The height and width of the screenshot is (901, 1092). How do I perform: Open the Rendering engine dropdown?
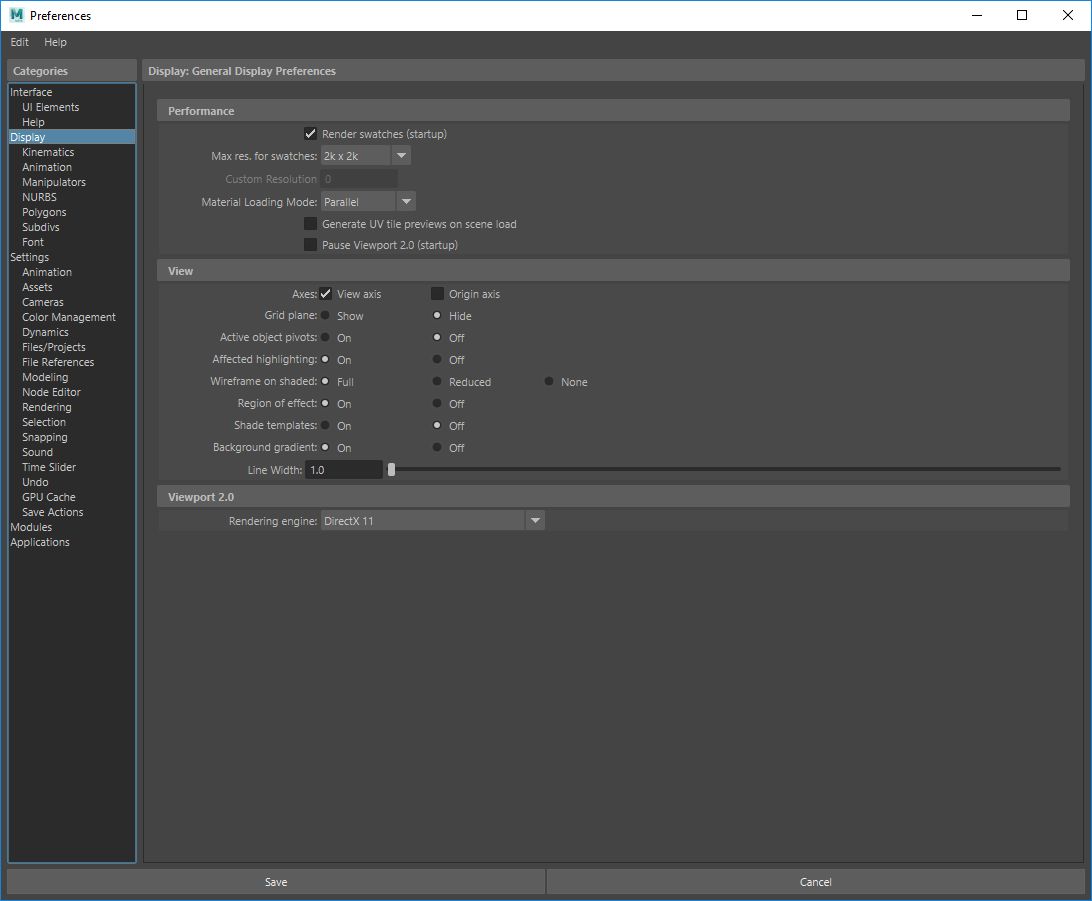[535, 520]
